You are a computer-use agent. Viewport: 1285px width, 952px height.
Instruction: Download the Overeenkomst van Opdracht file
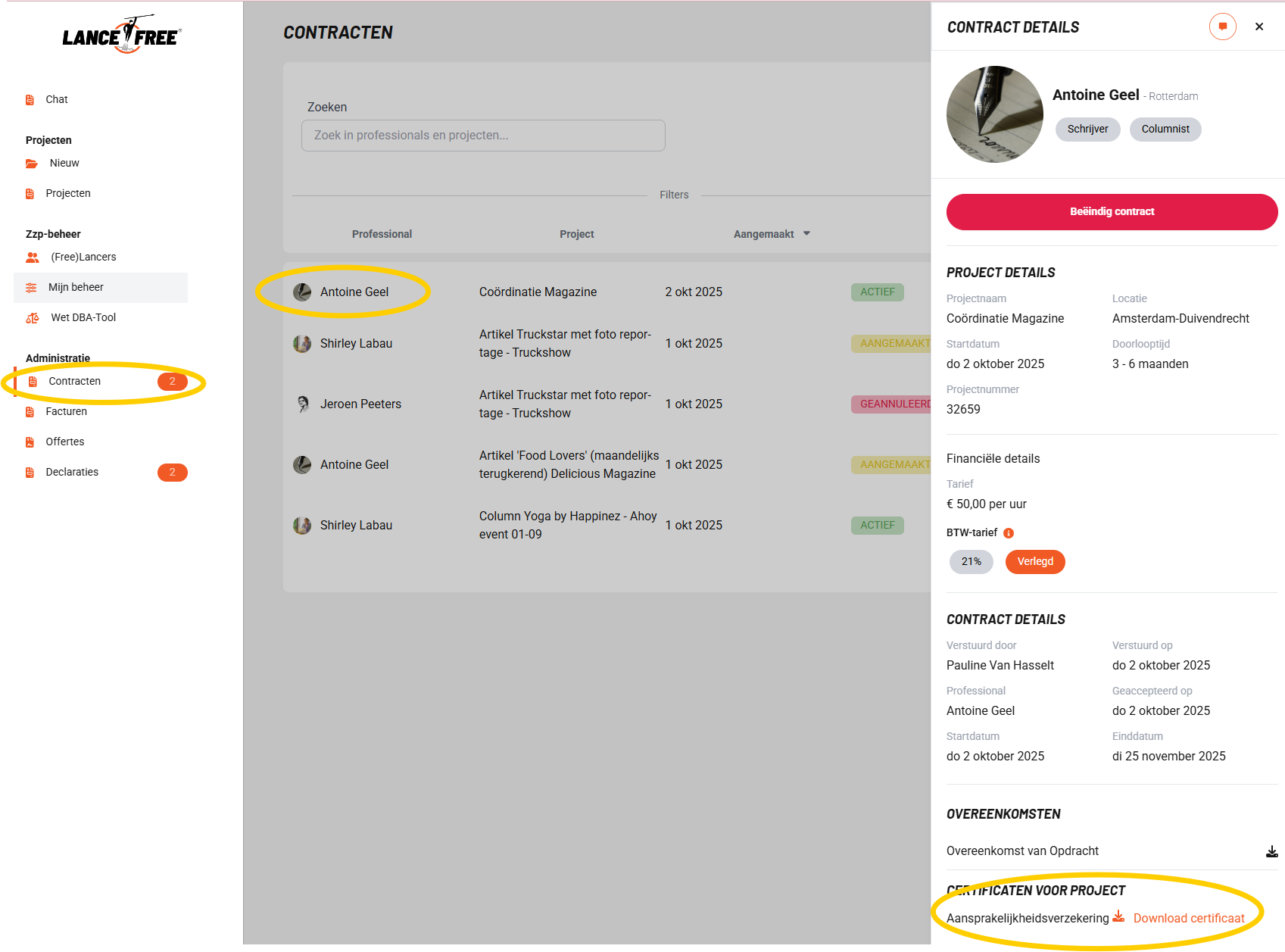click(x=1271, y=851)
